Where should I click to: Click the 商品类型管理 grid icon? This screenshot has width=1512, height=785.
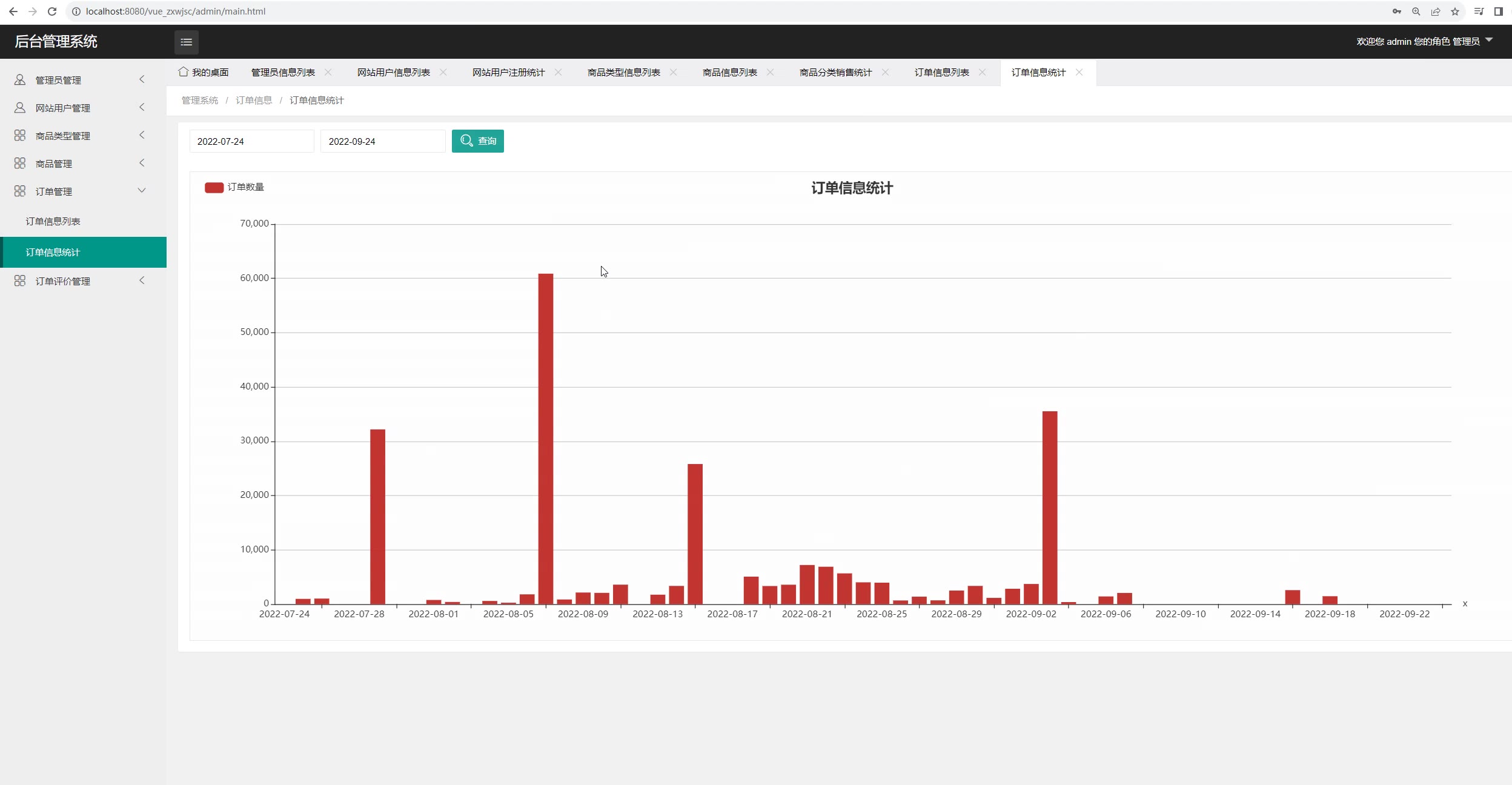pyautogui.click(x=20, y=136)
